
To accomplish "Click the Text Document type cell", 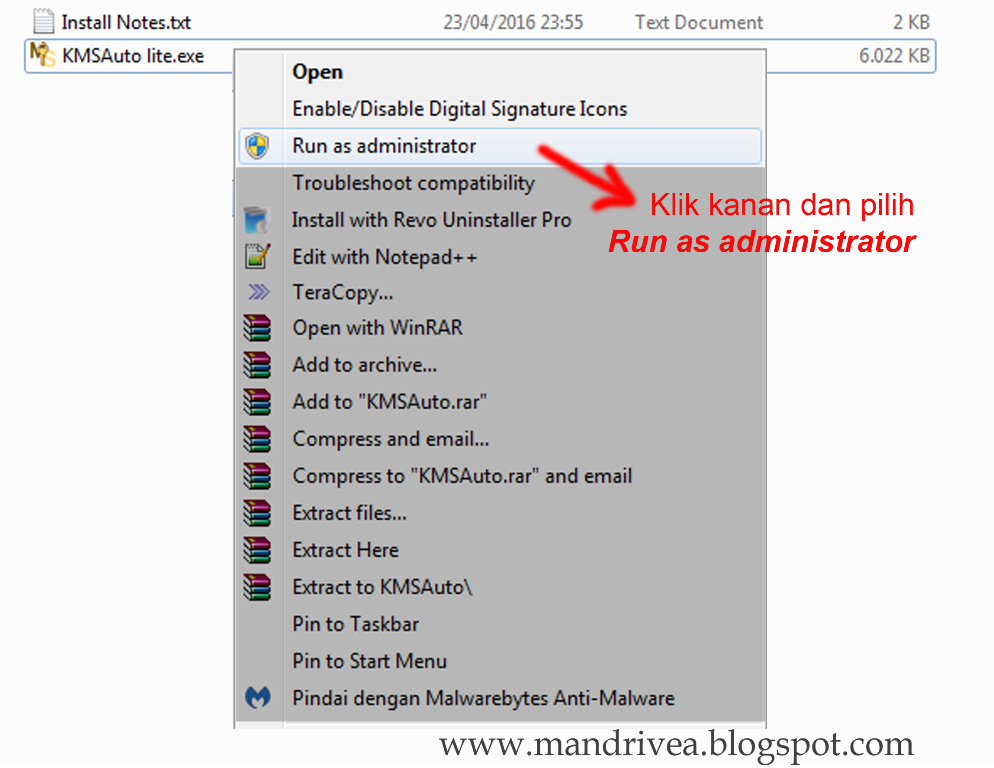I will pos(699,23).
